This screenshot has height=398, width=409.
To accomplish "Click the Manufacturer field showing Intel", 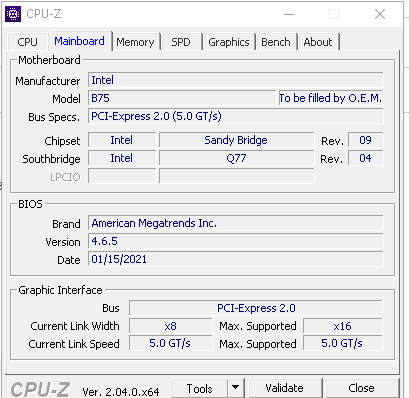I will 236,80.
